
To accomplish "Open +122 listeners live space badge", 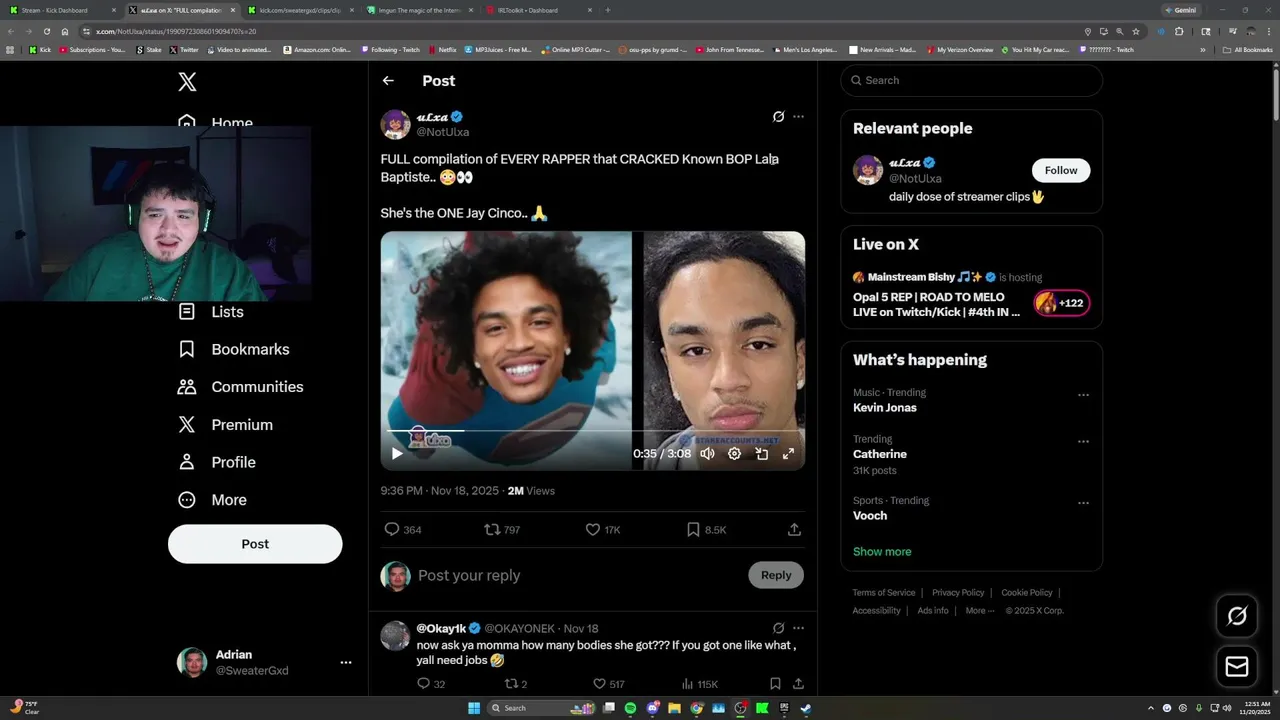I will click(1062, 303).
